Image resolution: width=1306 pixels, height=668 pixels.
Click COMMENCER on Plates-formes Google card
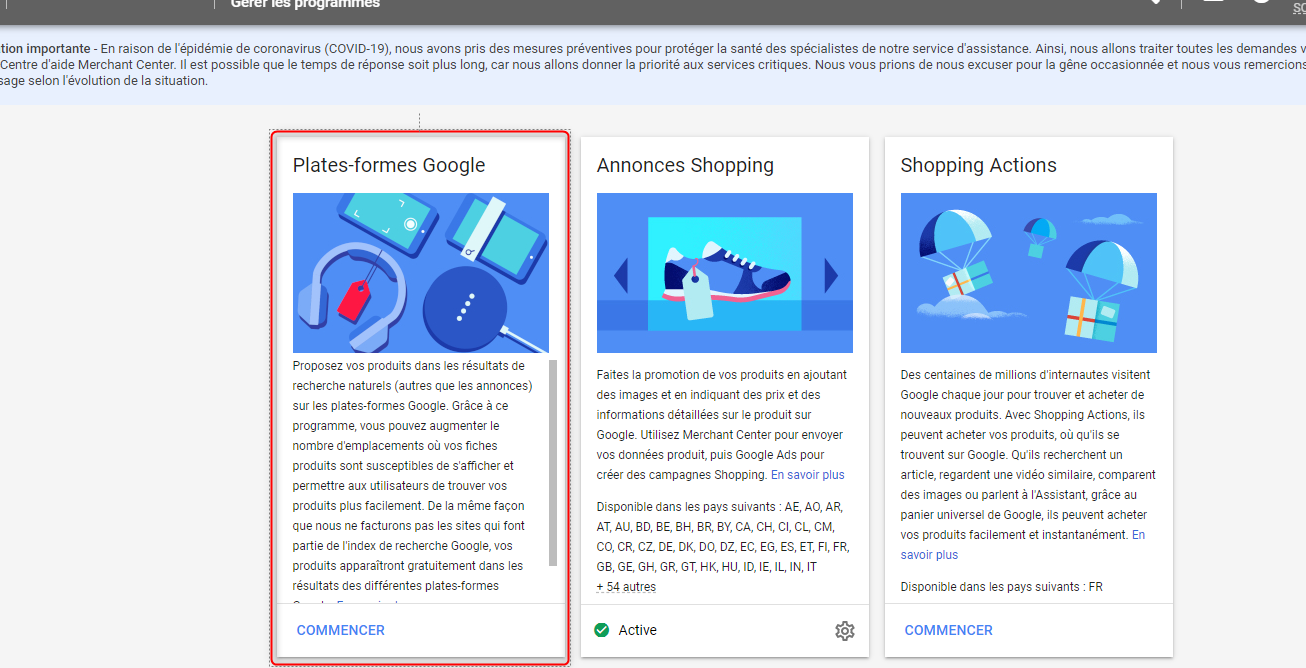[x=341, y=630]
